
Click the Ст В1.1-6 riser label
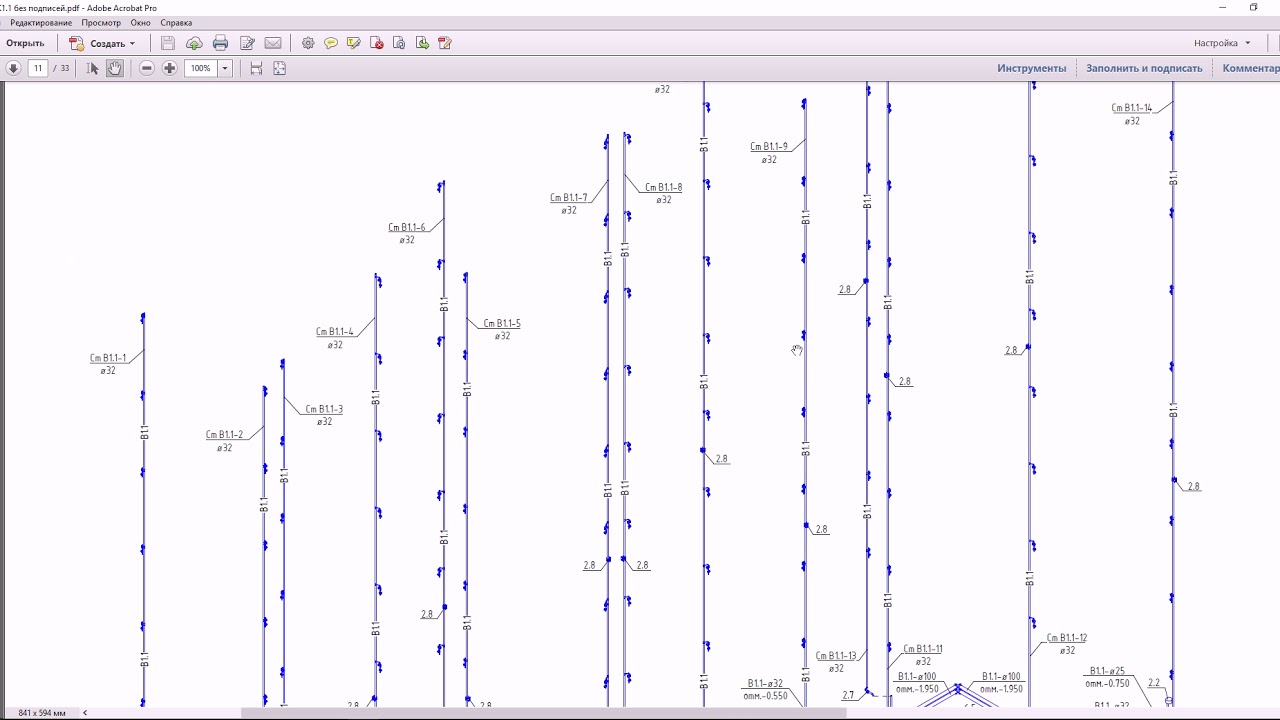(x=407, y=228)
